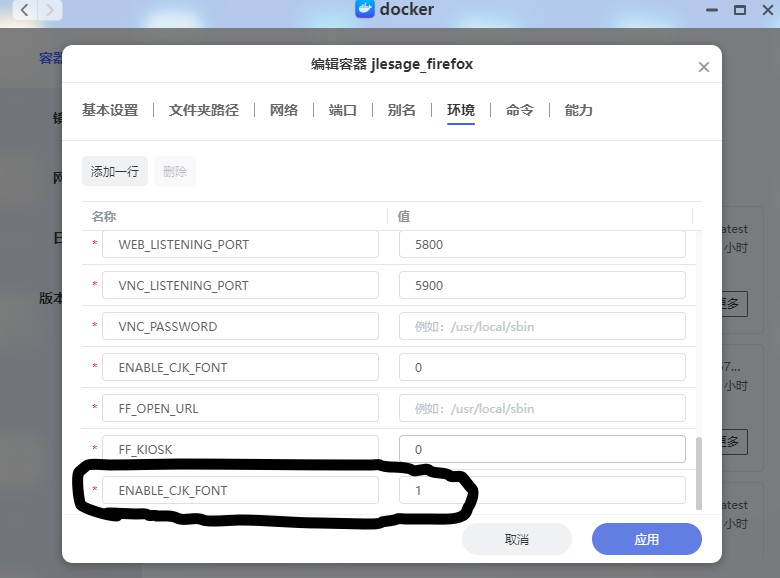Screen dimensions: 780x578
Task: Go back with the left arrow button
Action: coord(24,9)
